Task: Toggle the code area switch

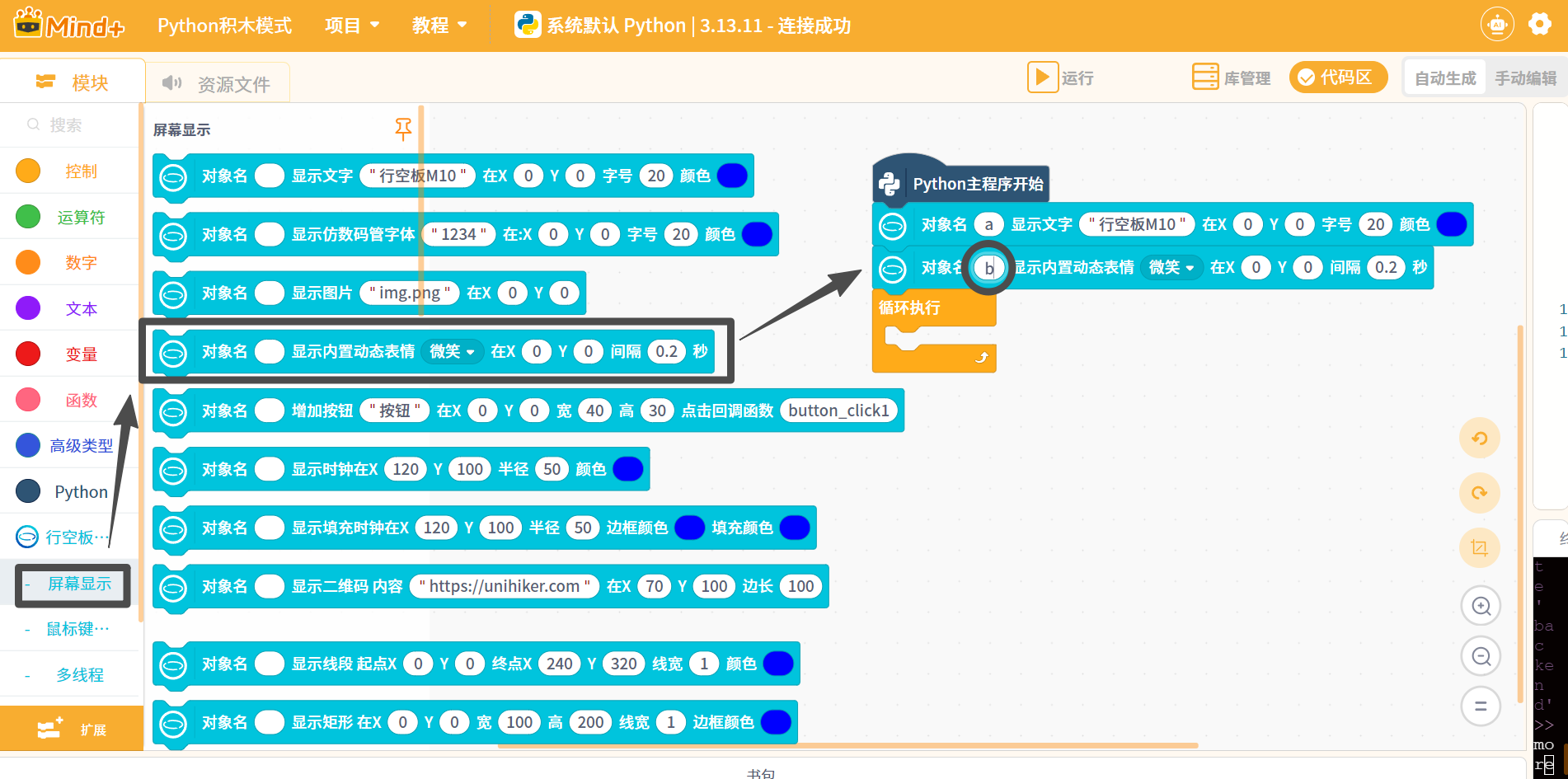Action: pyautogui.click(x=1337, y=77)
